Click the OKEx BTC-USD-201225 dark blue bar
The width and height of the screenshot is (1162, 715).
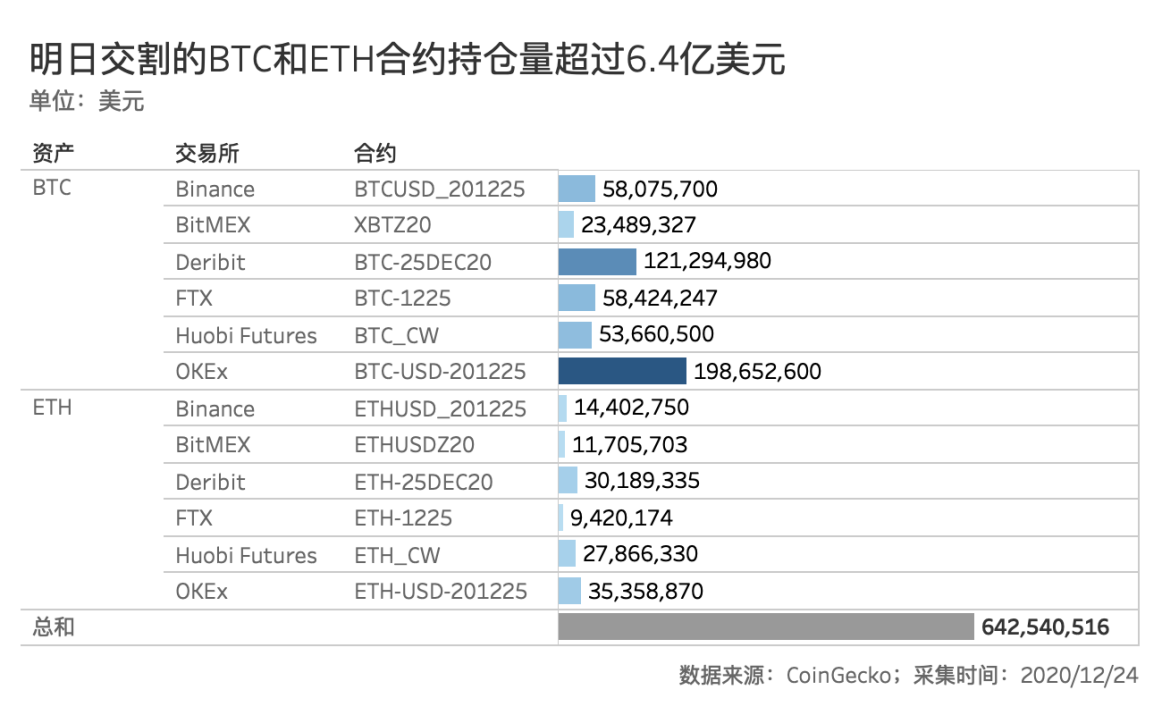622,371
